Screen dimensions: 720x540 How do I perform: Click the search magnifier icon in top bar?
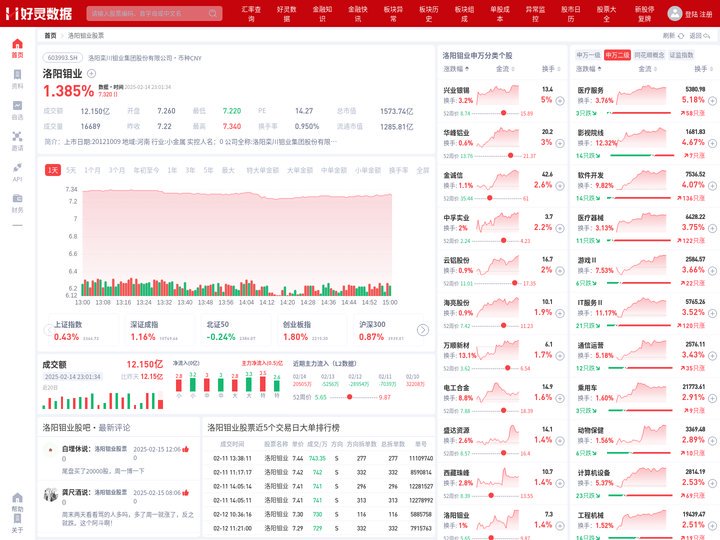[x=213, y=13]
